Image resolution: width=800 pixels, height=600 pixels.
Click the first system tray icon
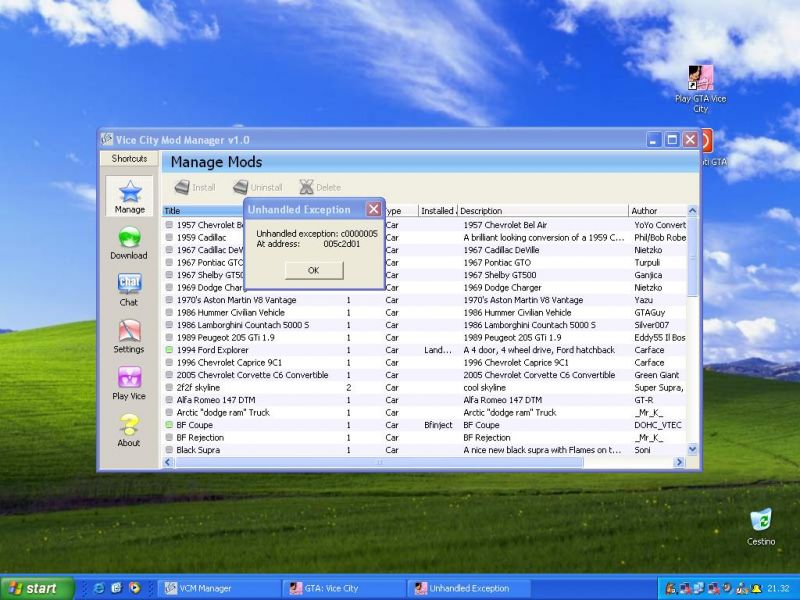click(x=670, y=588)
